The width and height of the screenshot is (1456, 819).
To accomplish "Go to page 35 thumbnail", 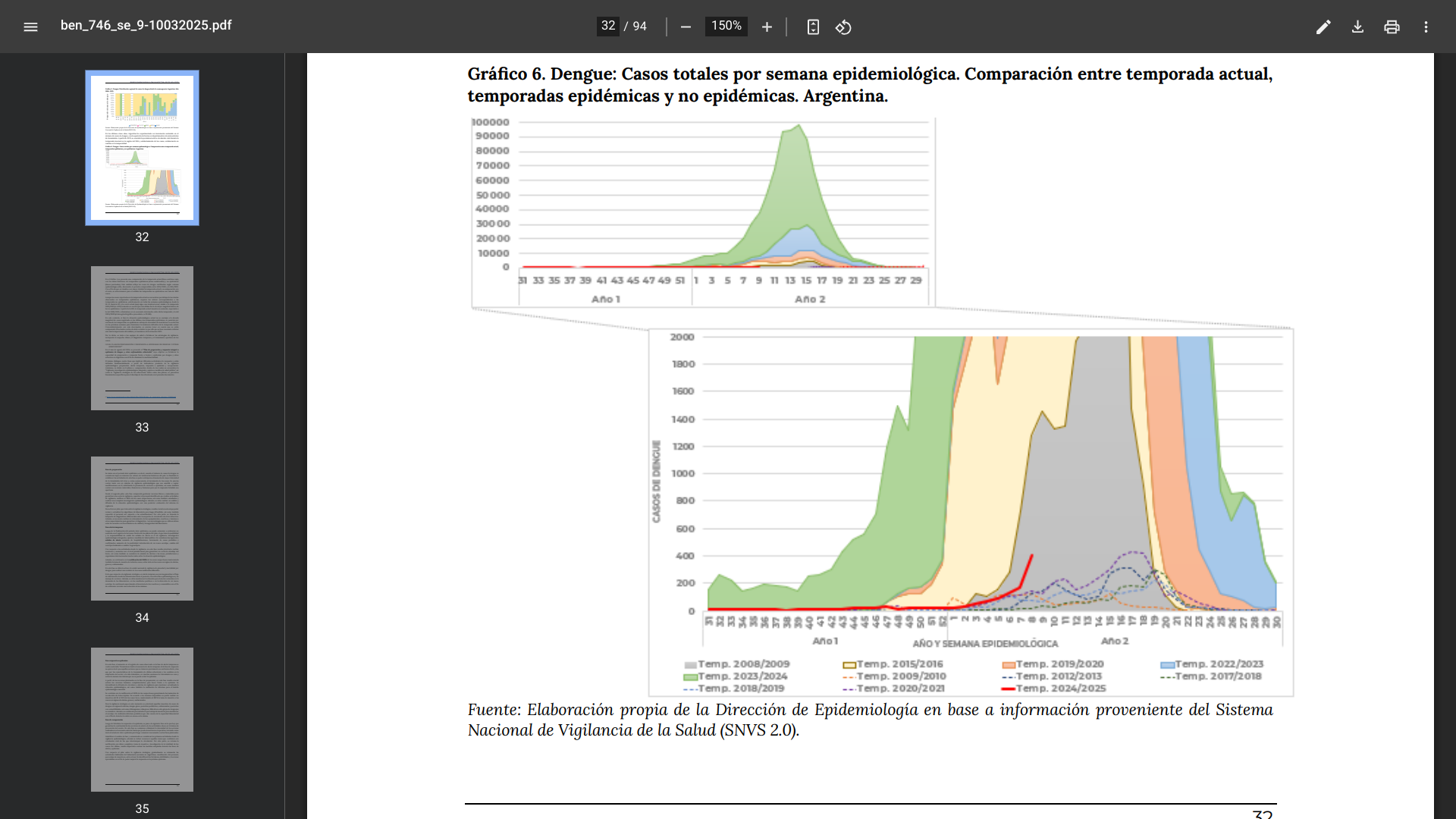I will click(x=142, y=719).
